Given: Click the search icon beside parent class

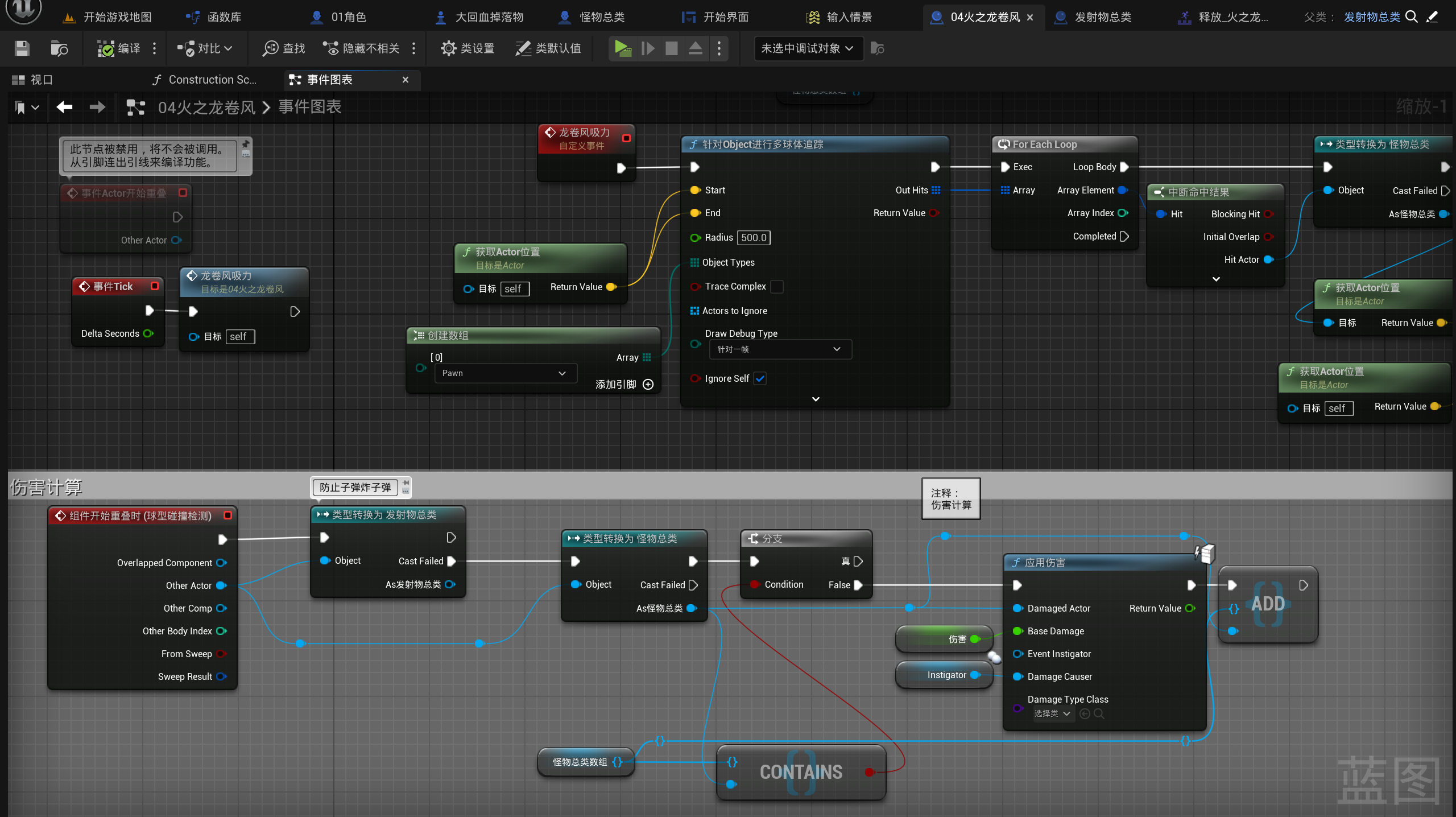Looking at the screenshot, I should [1411, 17].
